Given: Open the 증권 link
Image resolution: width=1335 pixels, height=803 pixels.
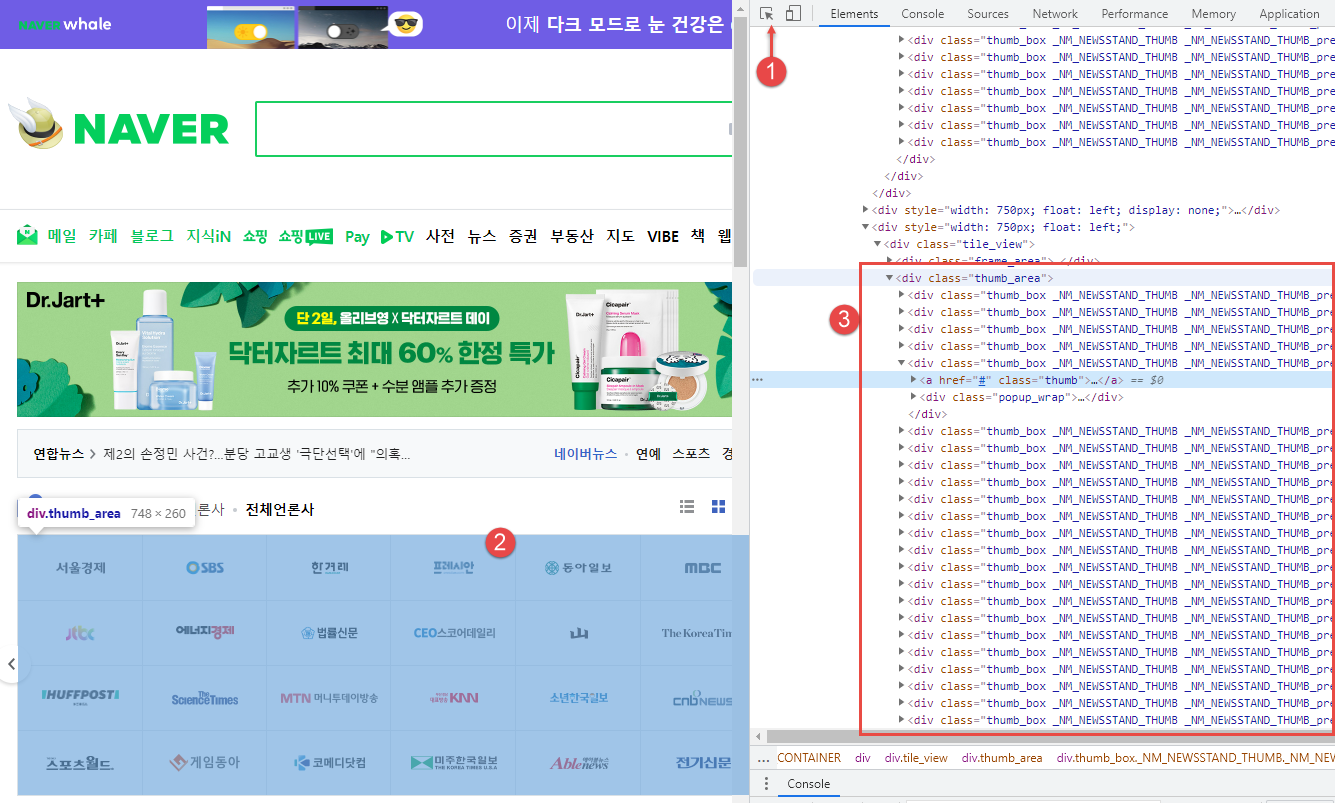Looking at the screenshot, I should [523, 236].
